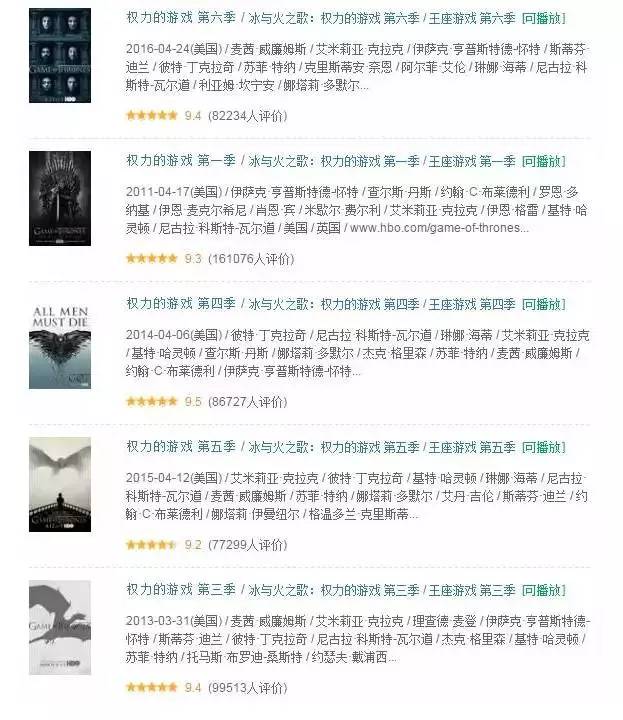The image size is (623, 720).
Task: Click 可播放 tag for Season 3
Action: tap(544, 590)
